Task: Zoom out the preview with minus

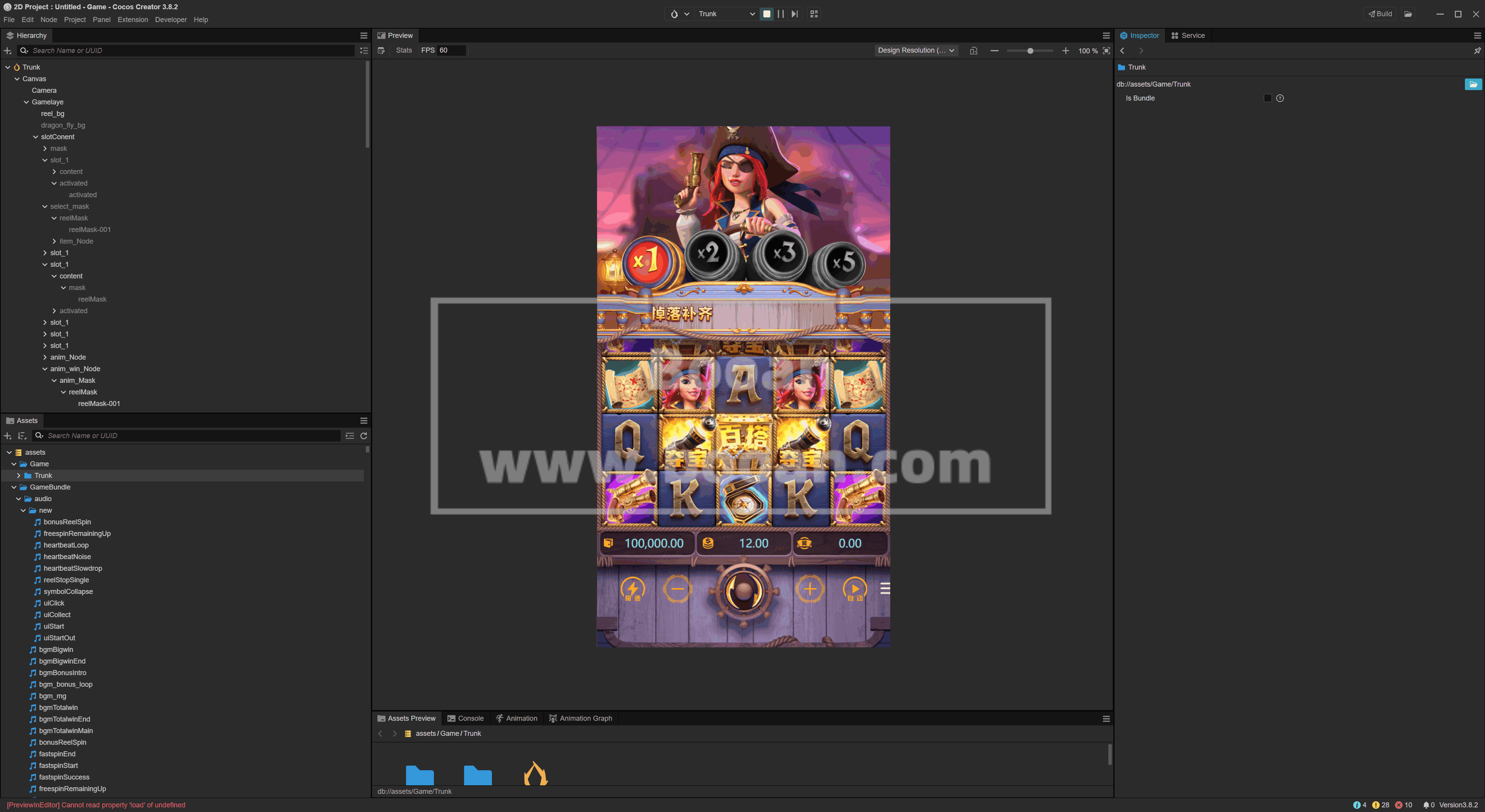Action: (x=994, y=51)
